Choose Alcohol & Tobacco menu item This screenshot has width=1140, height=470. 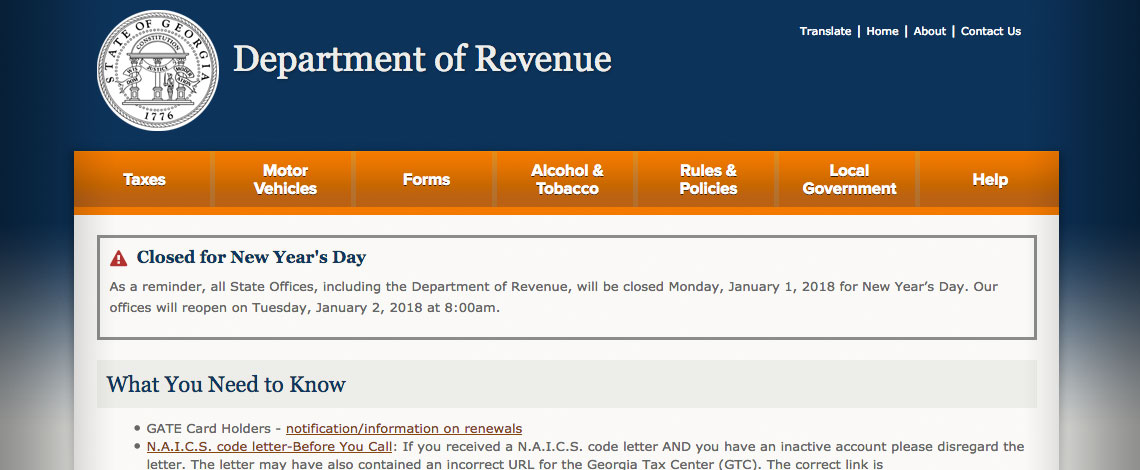click(x=567, y=180)
